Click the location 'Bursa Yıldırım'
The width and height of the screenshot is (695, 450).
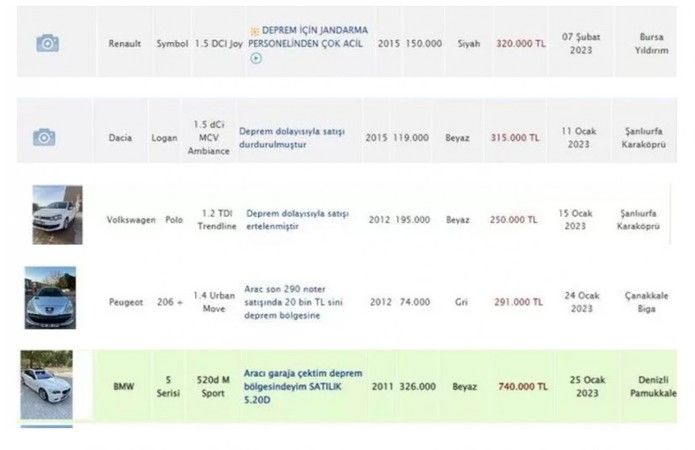click(652, 43)
